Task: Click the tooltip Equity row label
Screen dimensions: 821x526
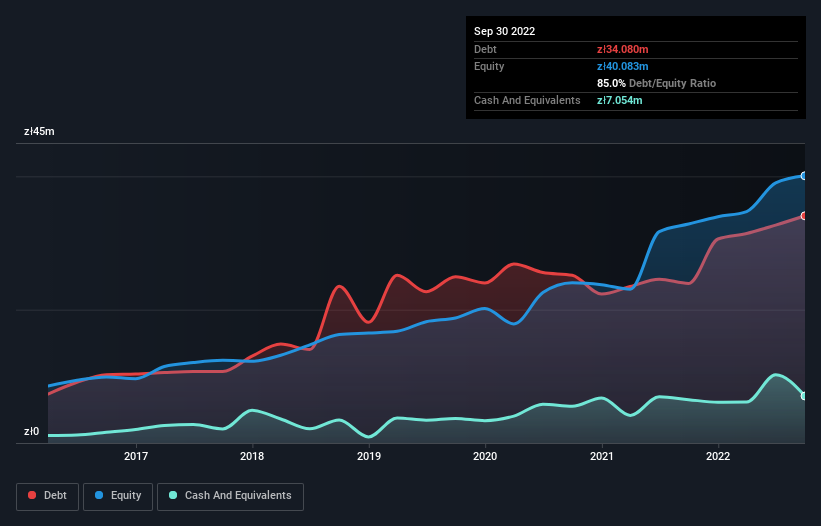Action: [489, 66]
